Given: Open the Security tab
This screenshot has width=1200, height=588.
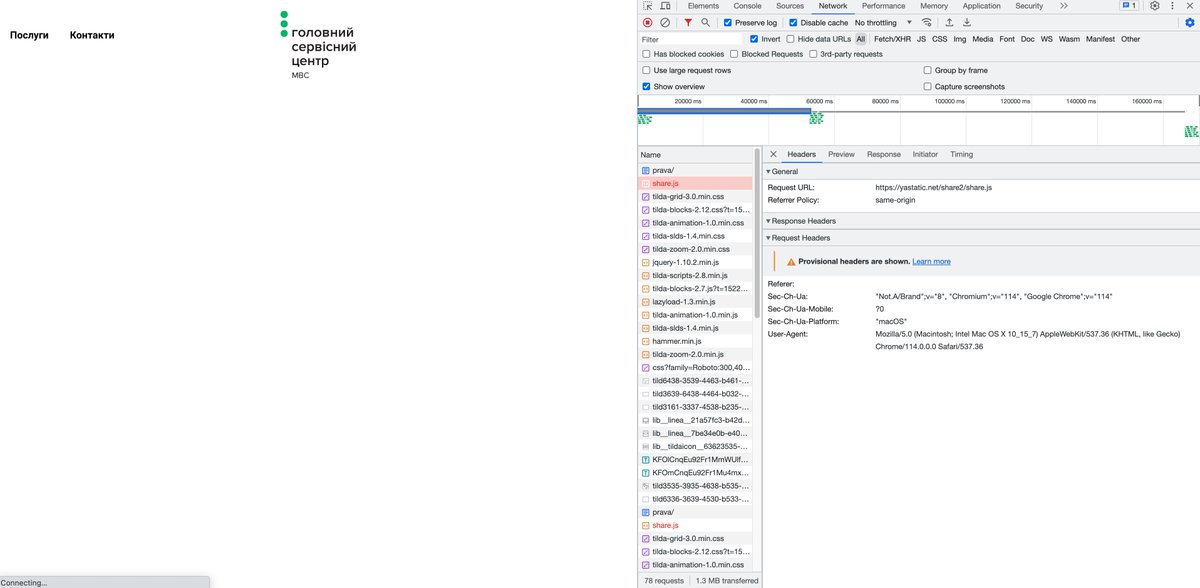Looking at the screenshot, I should click(1029, 6).
